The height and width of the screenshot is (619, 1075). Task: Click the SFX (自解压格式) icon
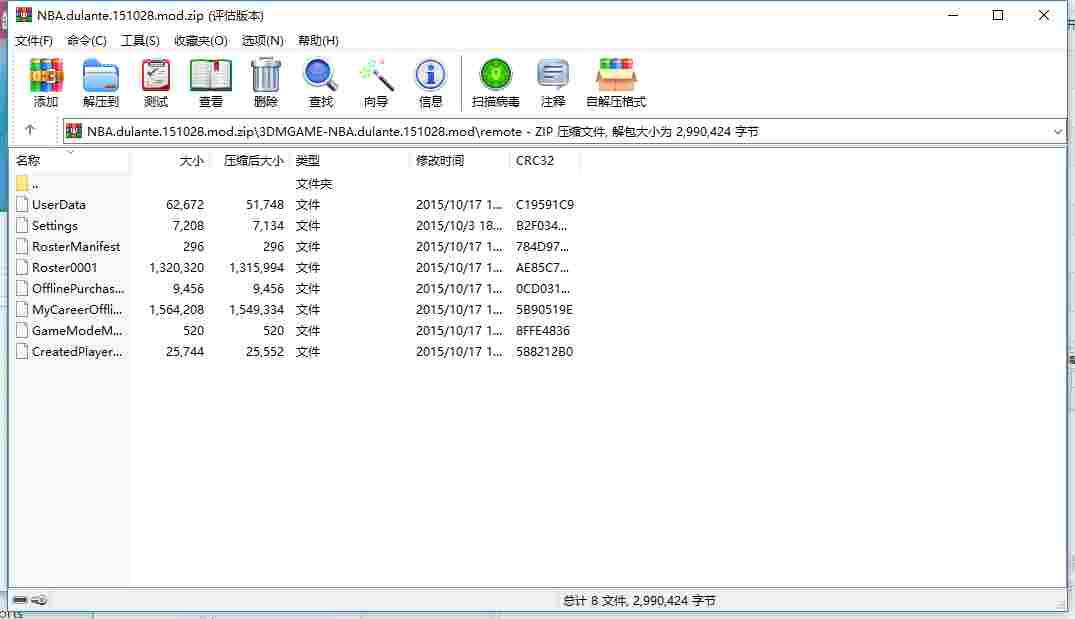click(616, 75)
